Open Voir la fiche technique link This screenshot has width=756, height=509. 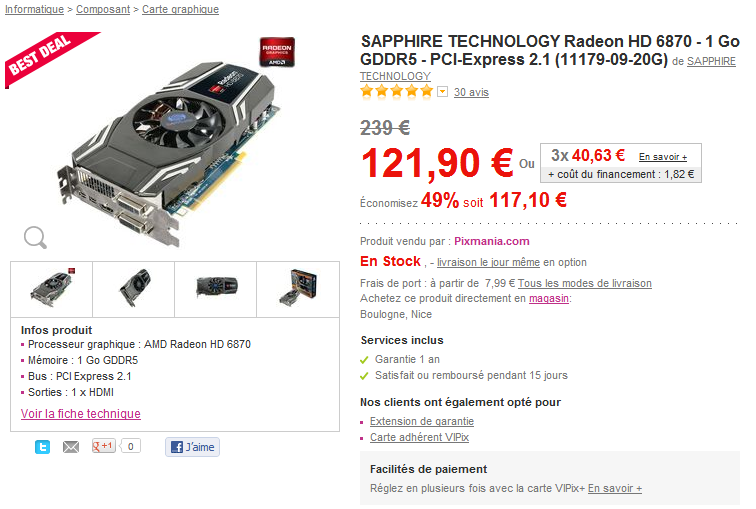pos(80,413)
